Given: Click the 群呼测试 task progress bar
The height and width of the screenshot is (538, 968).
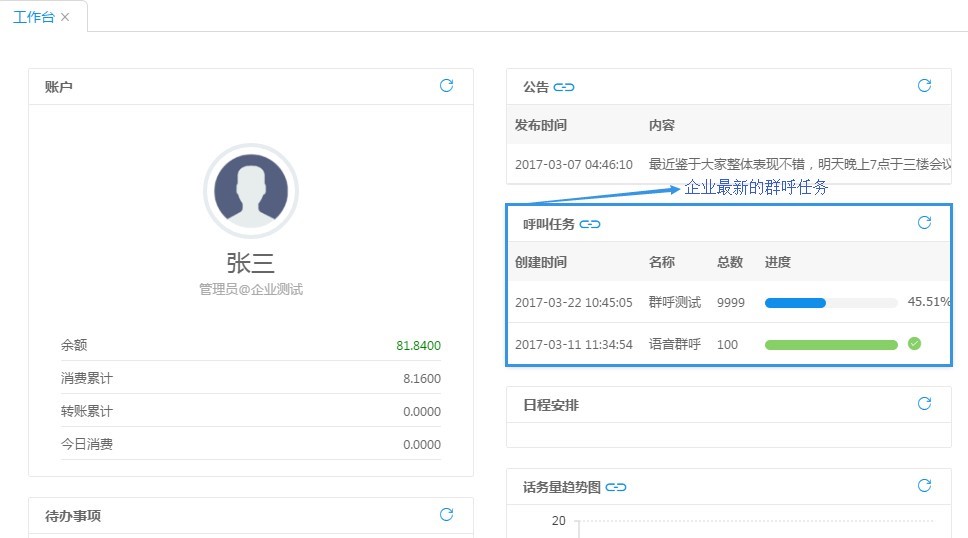Looking at the screenshot, I should (x=830, y=302).
